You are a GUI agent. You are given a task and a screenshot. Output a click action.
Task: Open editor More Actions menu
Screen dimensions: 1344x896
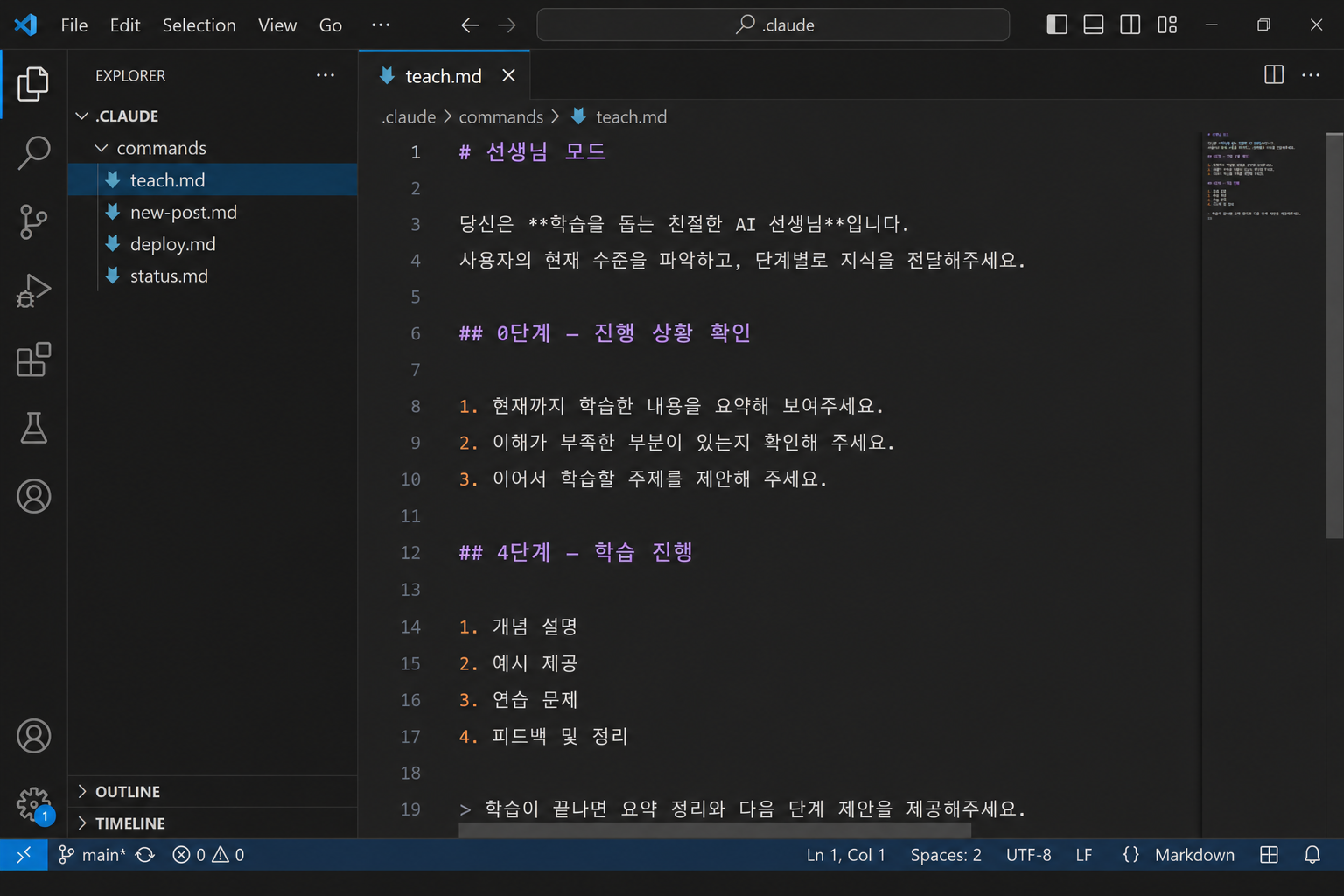click(1311, 75)
